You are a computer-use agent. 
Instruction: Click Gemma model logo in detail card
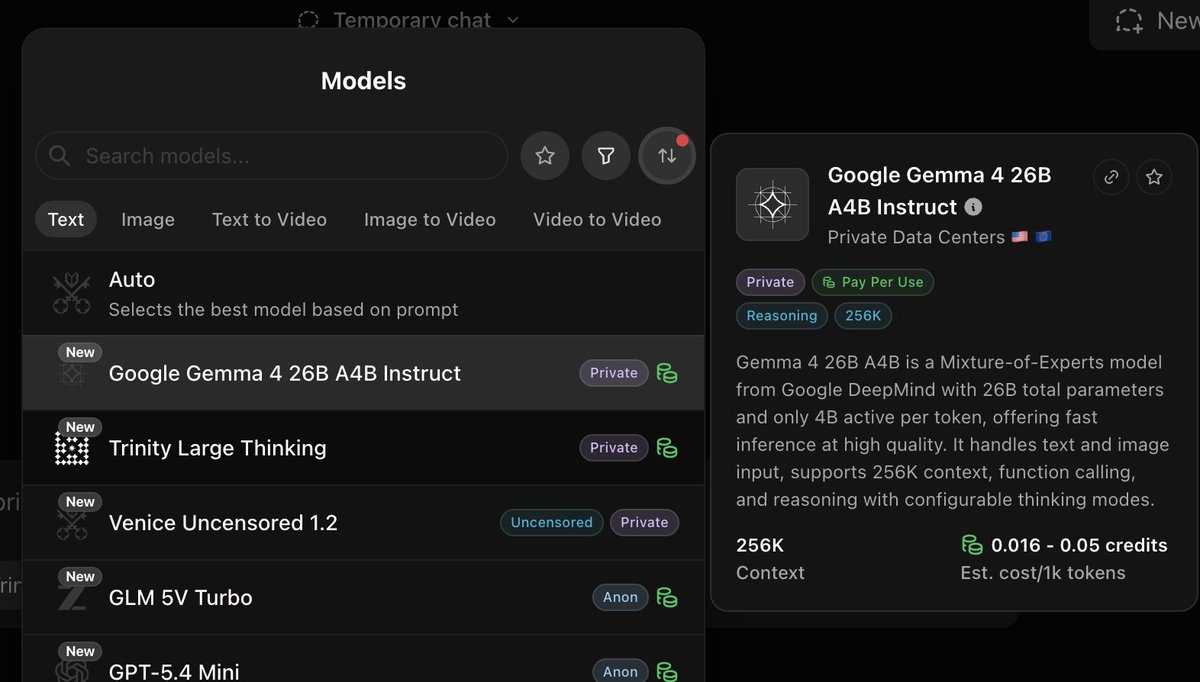[x=772, y=204]
